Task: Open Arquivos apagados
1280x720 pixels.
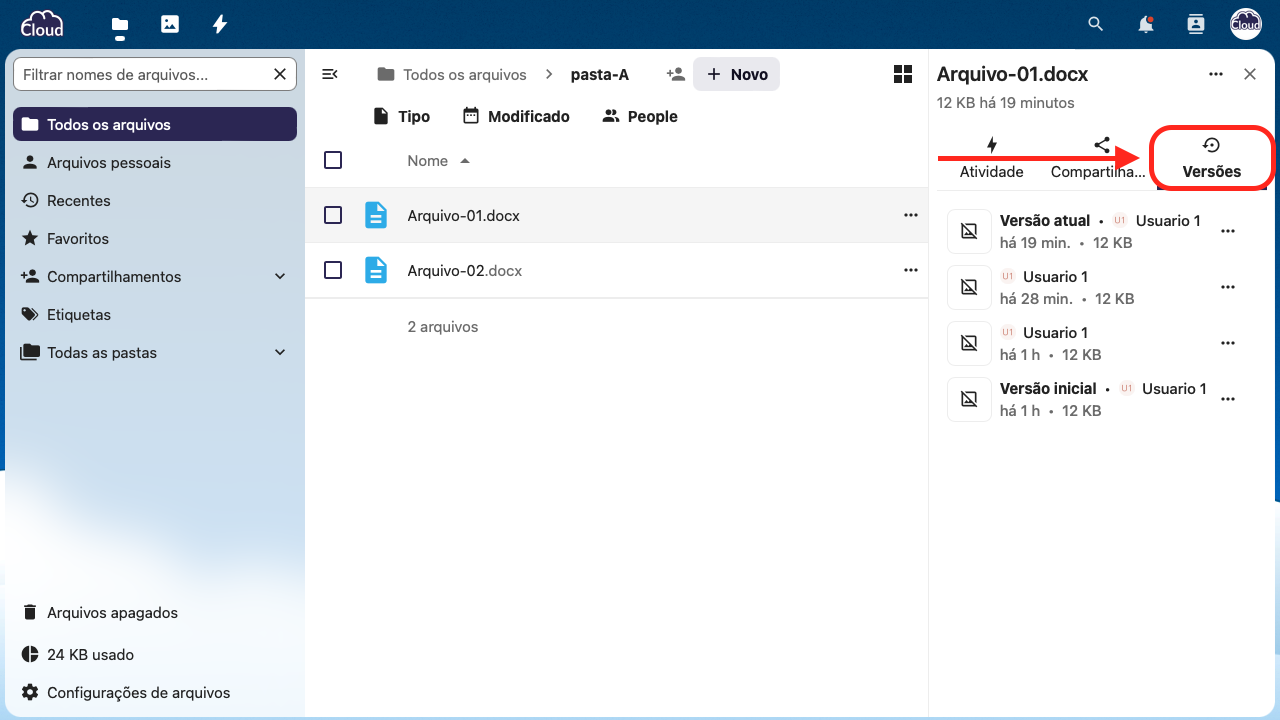Action: point(155,612)
